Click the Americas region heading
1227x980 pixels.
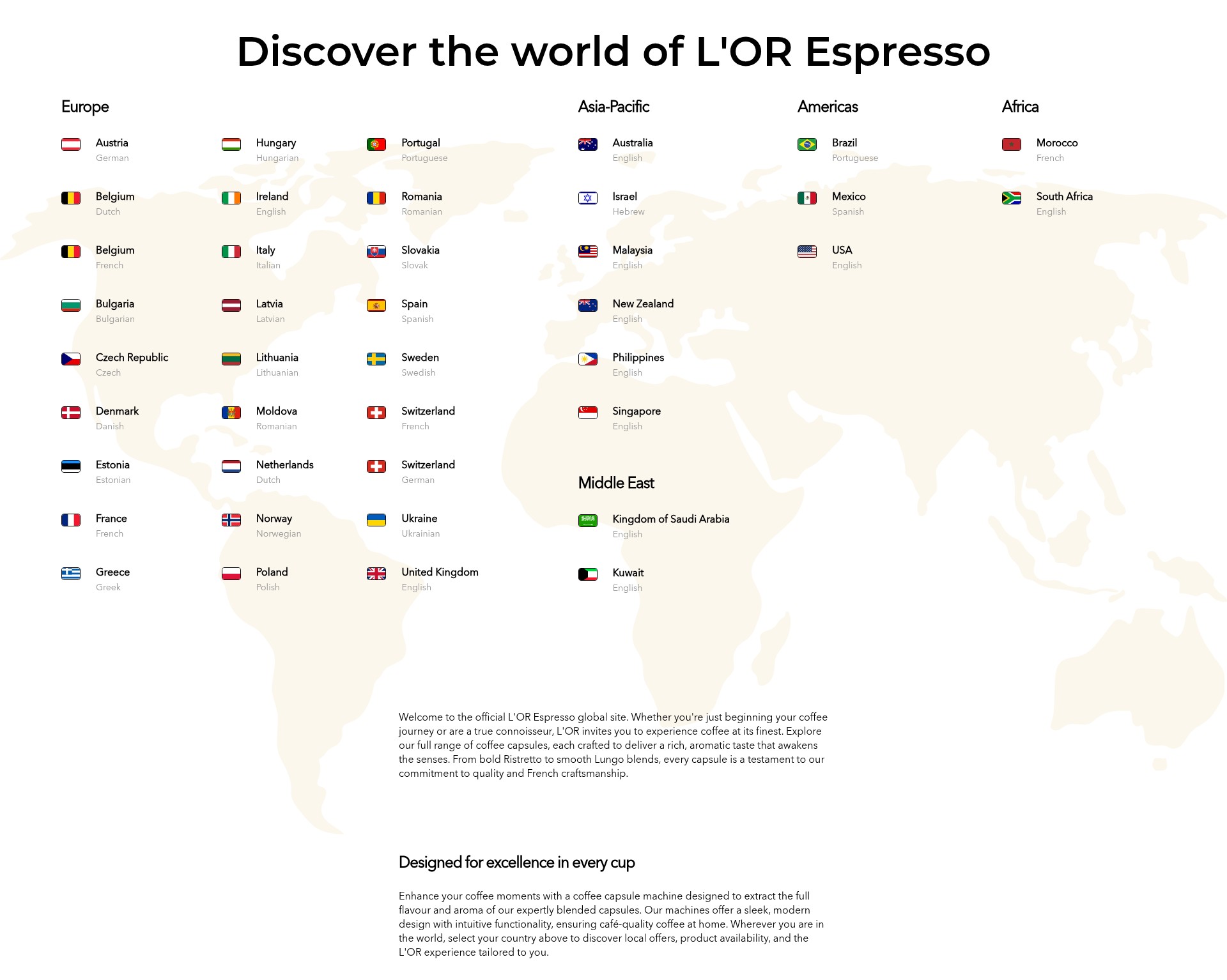point(828,107)
